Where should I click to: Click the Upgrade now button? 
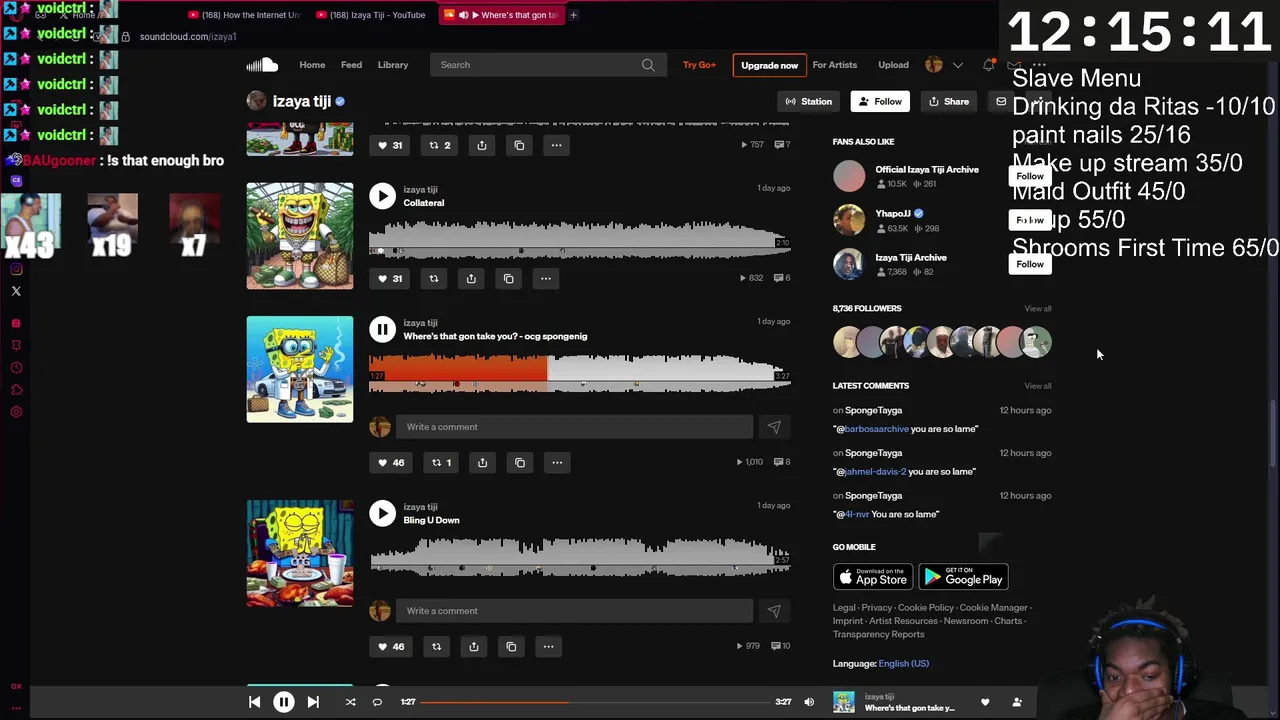(769, 65)
